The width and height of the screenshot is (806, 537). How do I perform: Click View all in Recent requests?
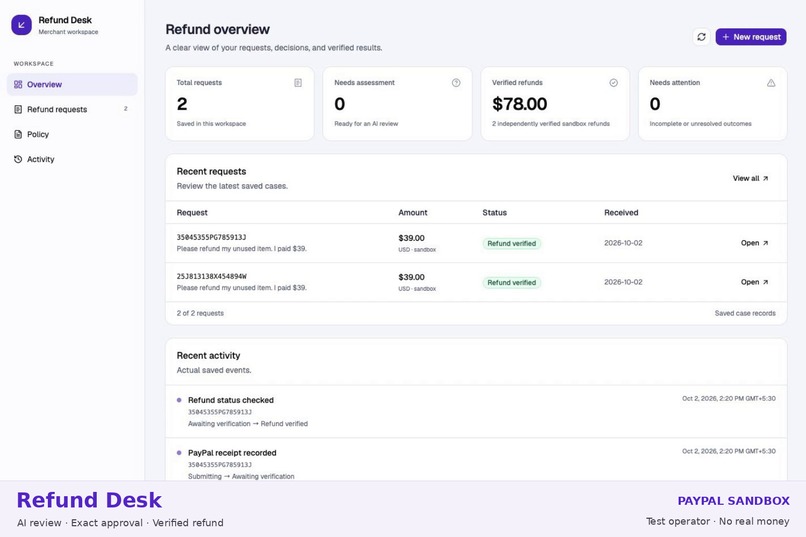click(750, 178)
